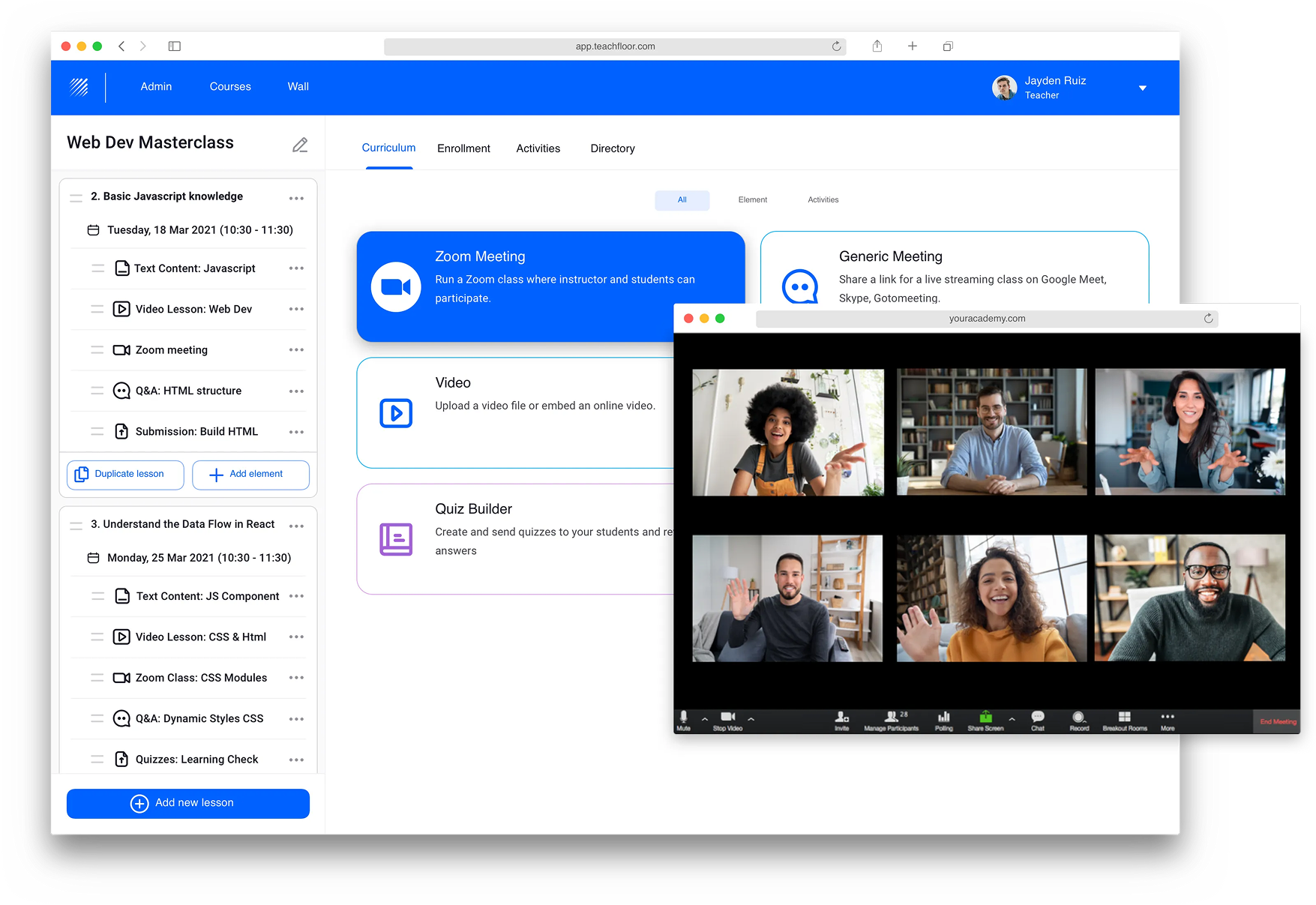This screenshot has width=1316, height=905.
Task: Open the Wall section from the navbar
Action: 297,86
